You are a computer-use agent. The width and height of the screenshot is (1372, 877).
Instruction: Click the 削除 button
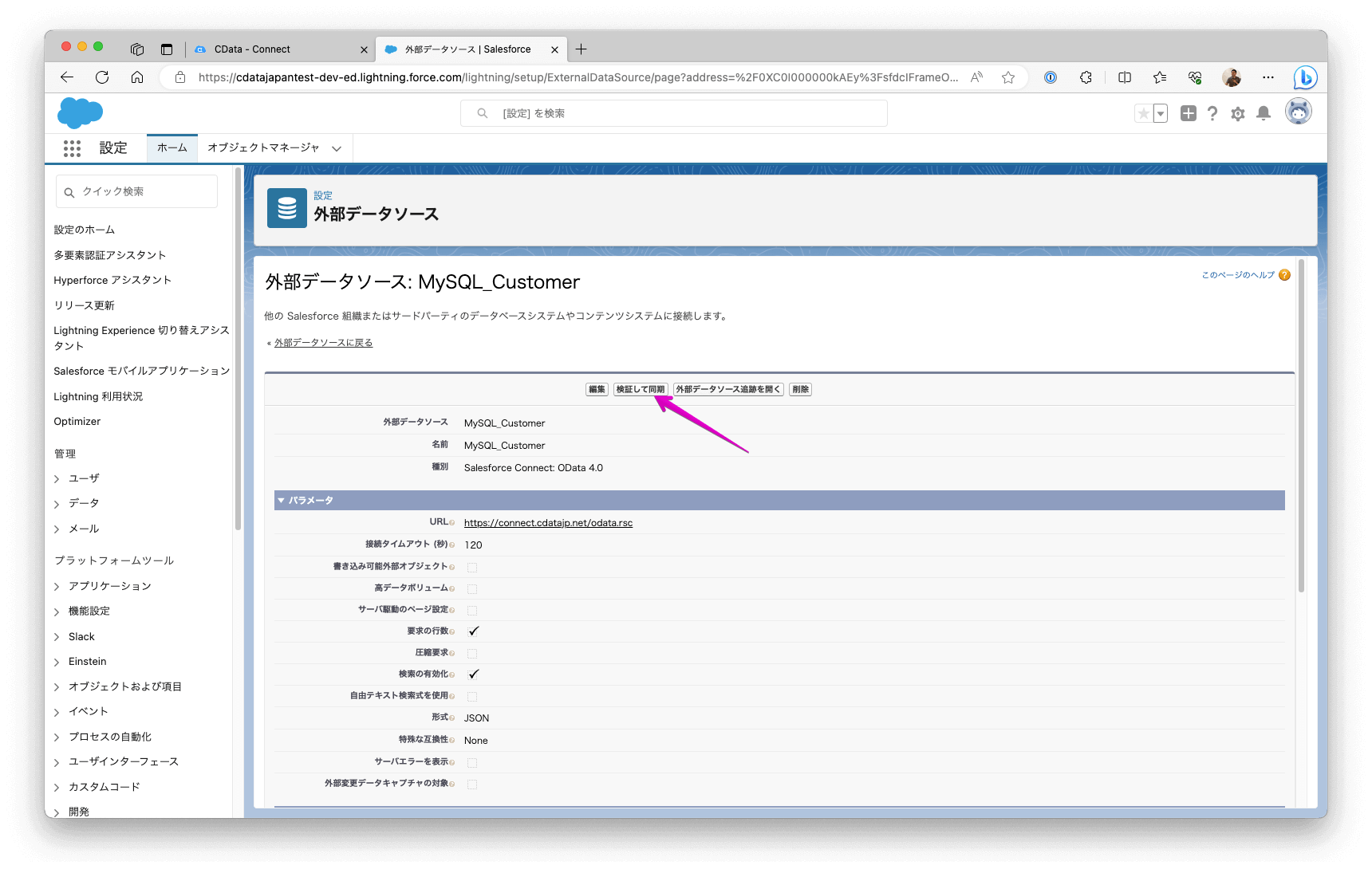(x=800, y=390)
